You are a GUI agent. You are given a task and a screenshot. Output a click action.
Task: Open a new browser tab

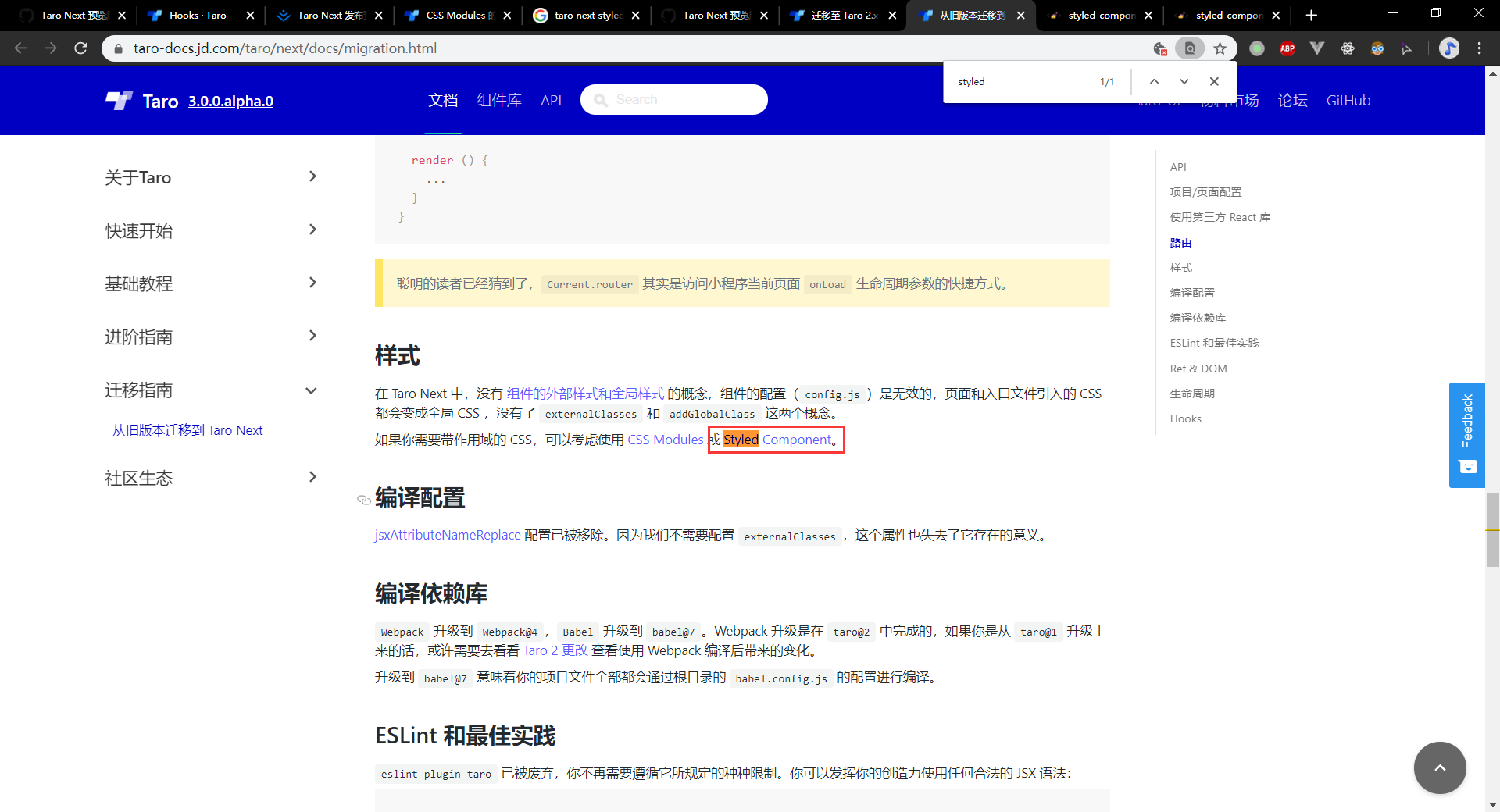(x=1311, y=15)
